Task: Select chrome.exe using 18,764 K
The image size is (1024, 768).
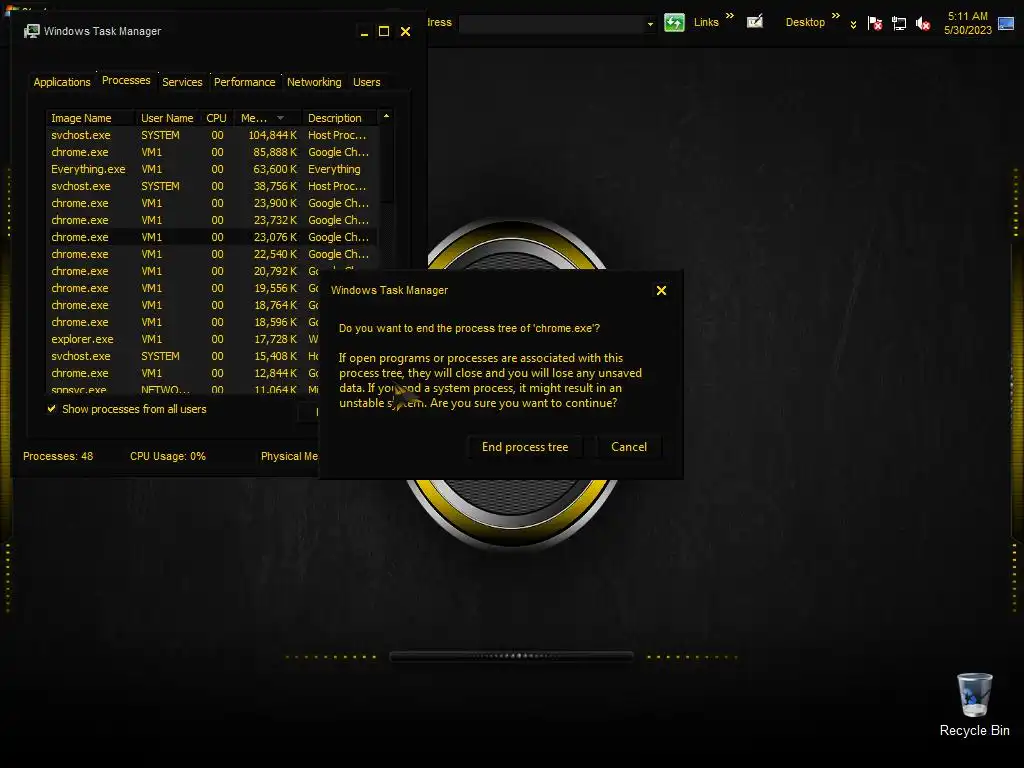Action: 183,305
